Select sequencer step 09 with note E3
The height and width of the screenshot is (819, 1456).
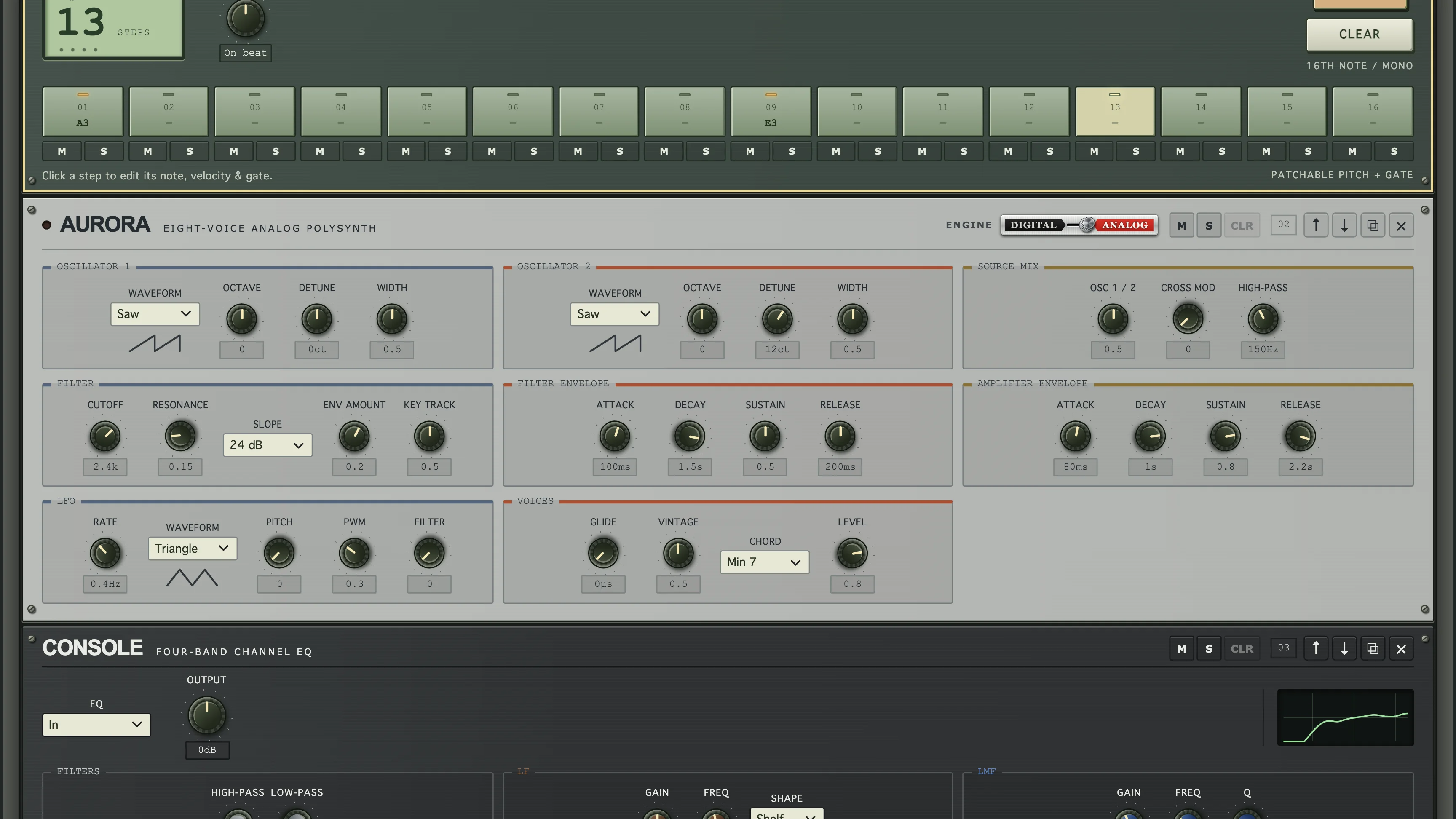[x=771, y=111]
